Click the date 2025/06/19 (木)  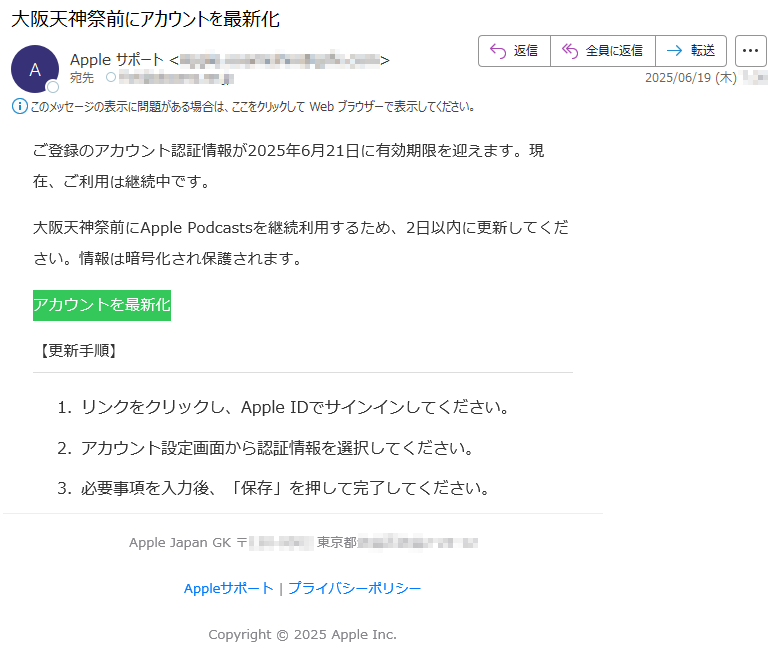click(690, 78)
